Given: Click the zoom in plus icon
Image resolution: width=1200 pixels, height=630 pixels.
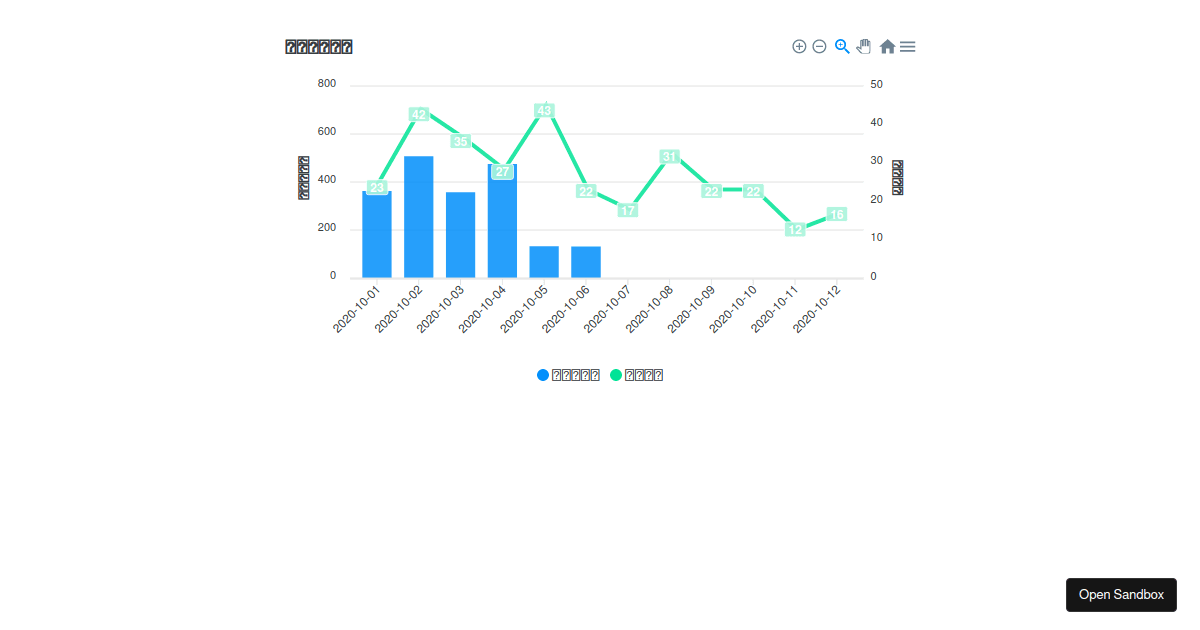Looking at the screenshot, I should click(799, 46).
